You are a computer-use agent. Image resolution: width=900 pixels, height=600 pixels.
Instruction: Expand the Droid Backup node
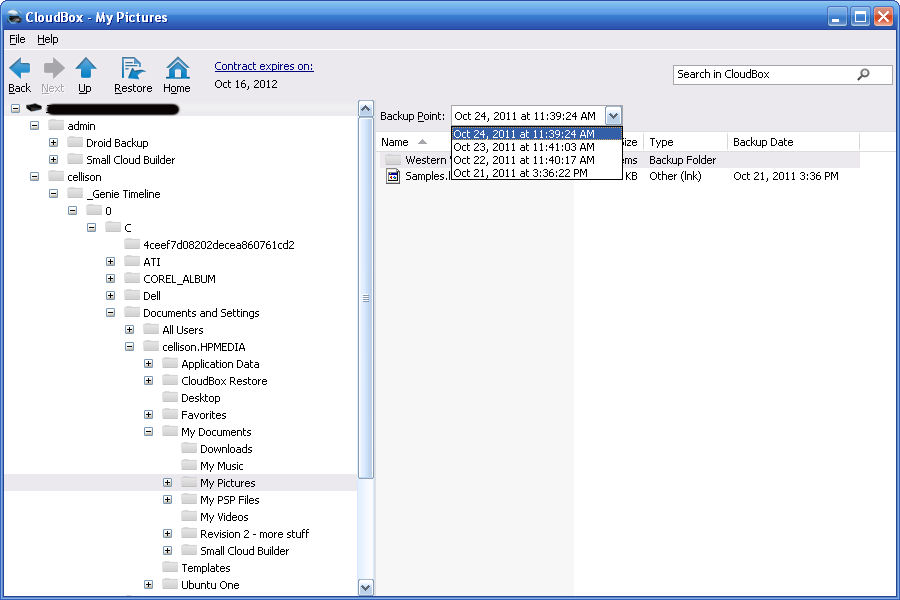click(53, 142)
